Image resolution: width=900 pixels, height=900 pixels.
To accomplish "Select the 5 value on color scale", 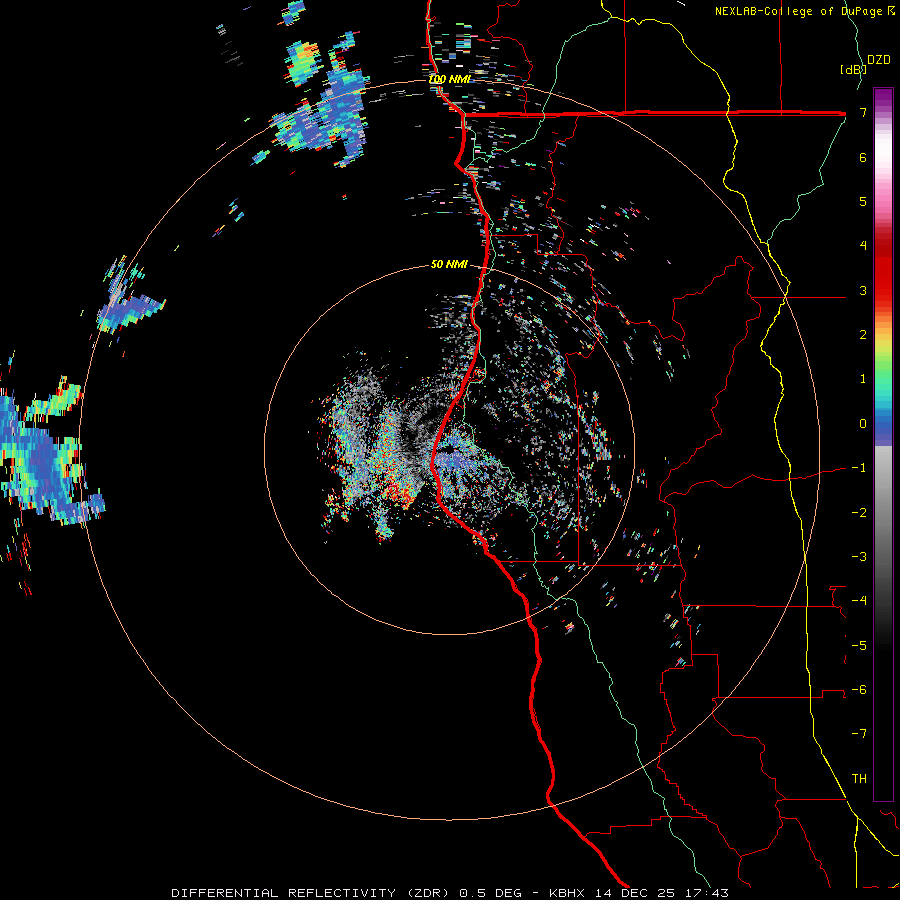I will coord(863,201).
